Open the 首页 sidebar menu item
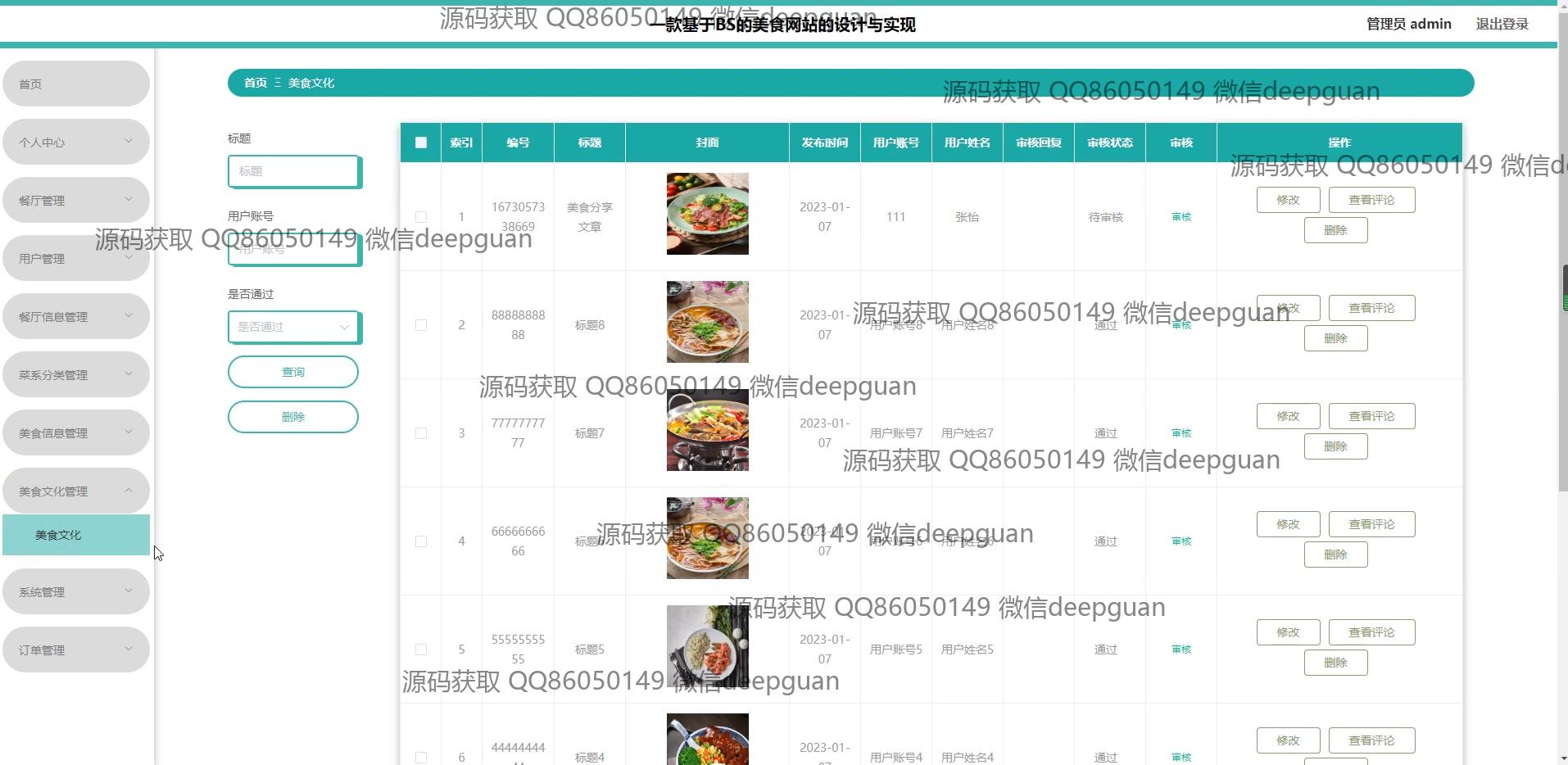The image size is (1568, 765). coord(76,84)
